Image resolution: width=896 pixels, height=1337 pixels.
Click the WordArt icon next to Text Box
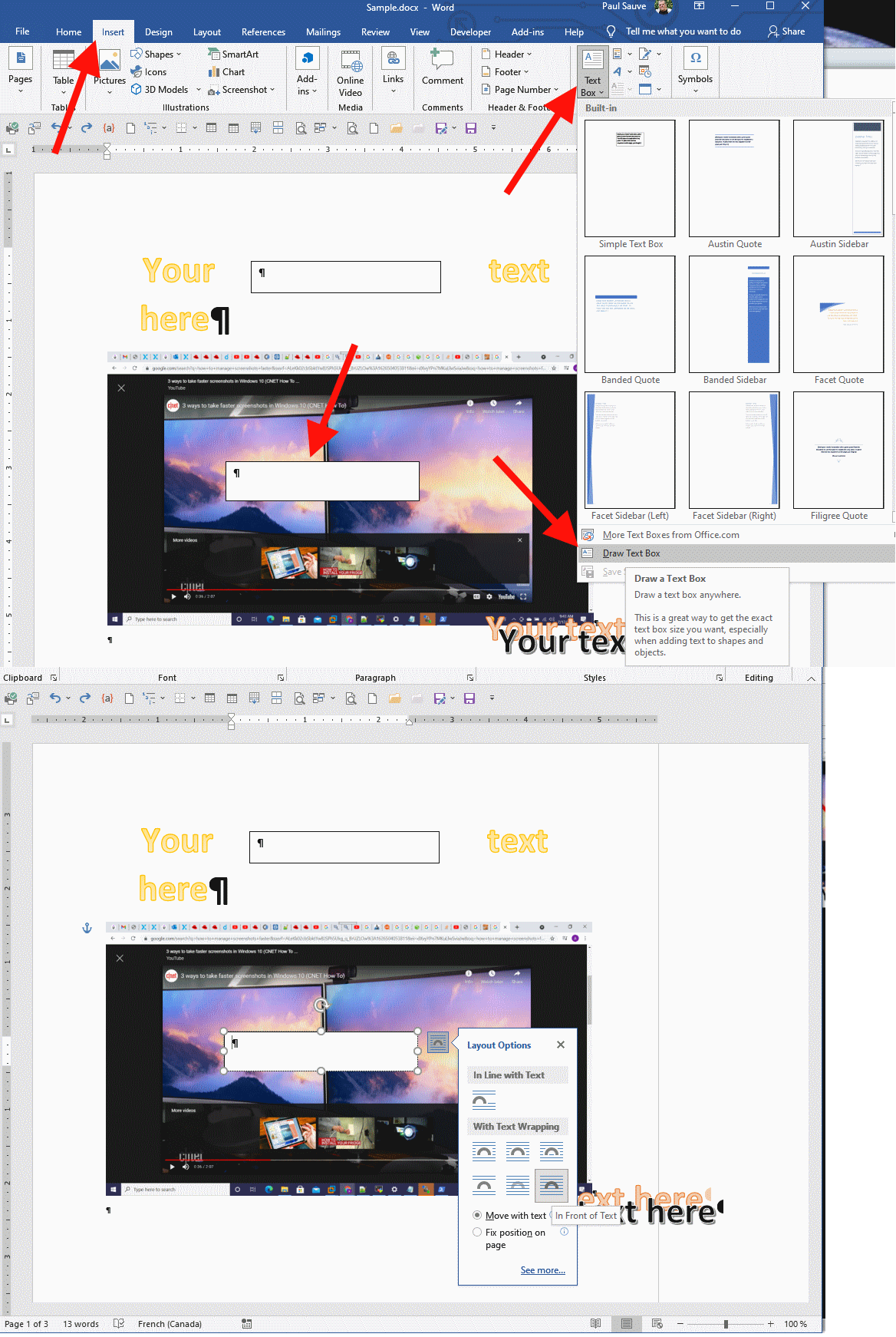coord(618,72)
